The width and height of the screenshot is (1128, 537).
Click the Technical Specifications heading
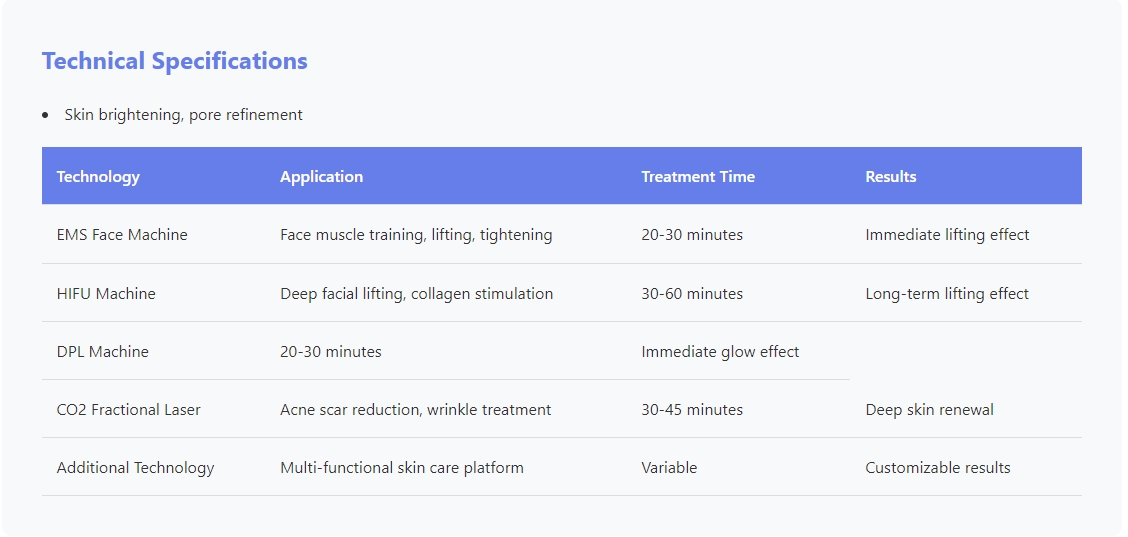(x=175, y=61)
